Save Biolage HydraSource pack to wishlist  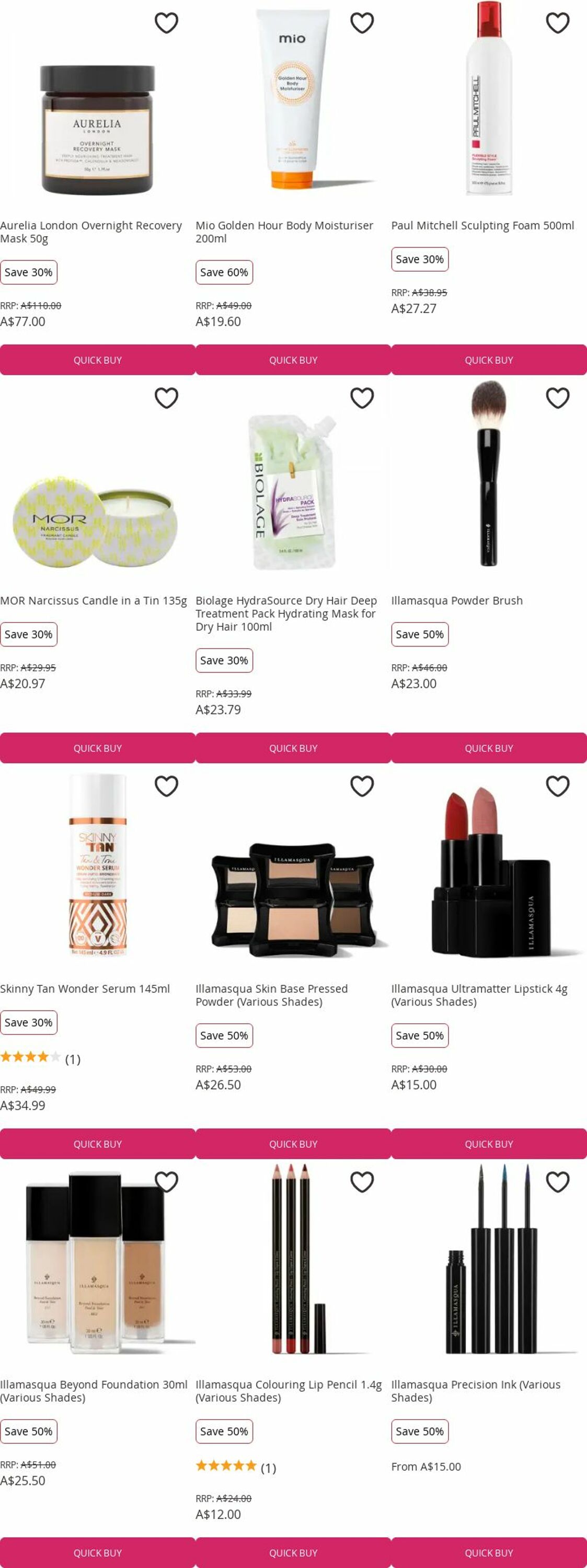[362, 397]
